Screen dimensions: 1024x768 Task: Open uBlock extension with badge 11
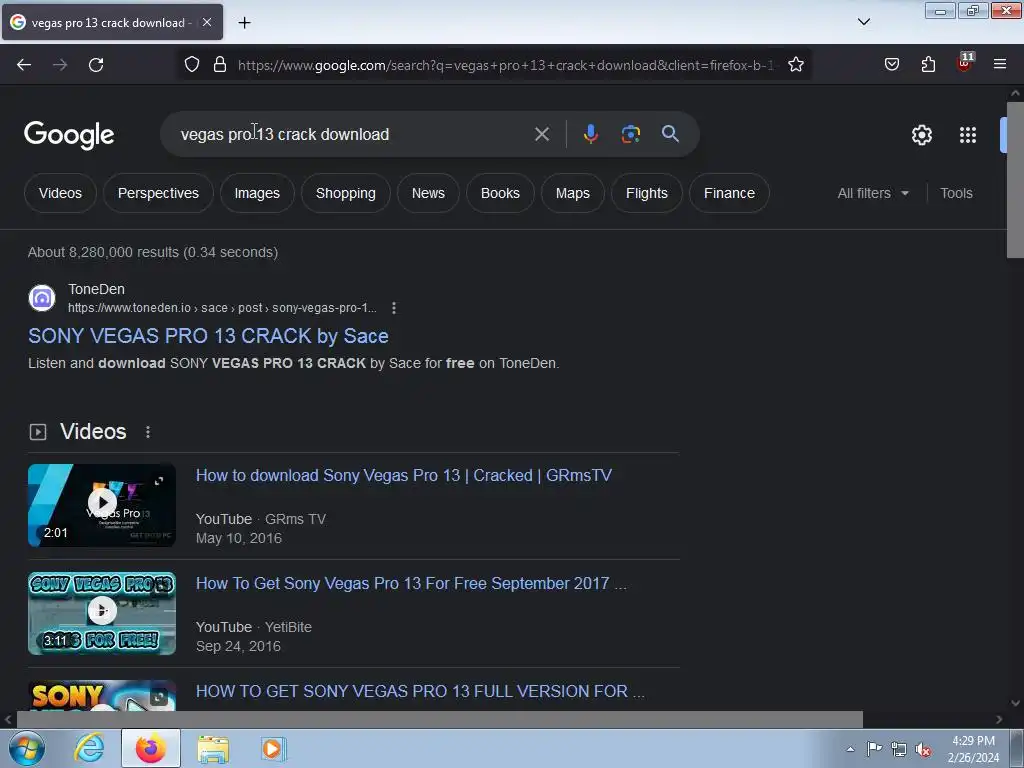pyautogui.click(x=965, y=63)
